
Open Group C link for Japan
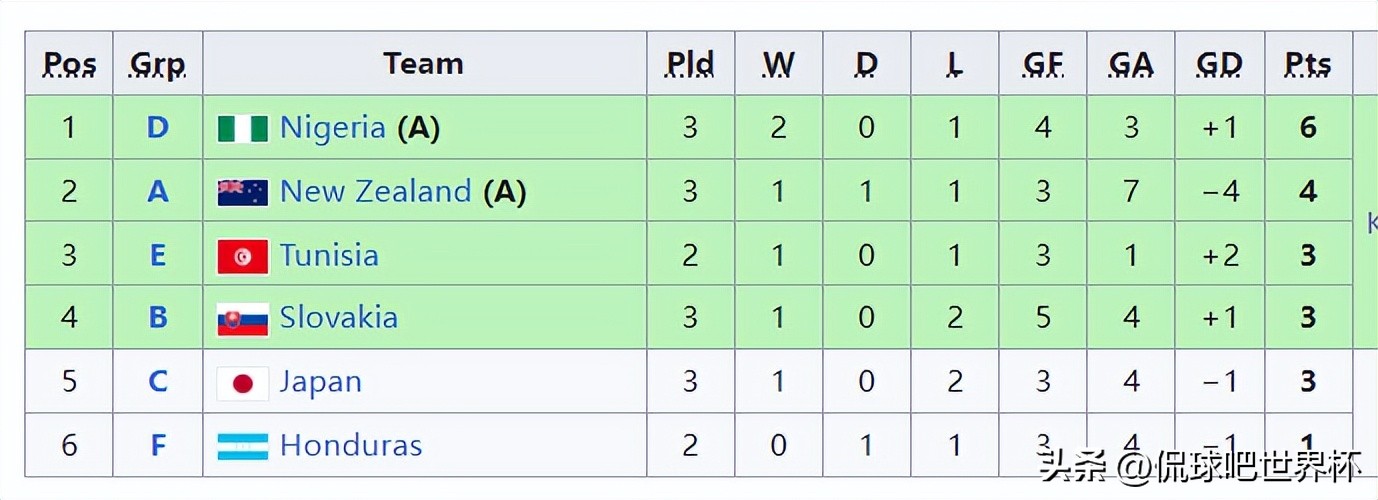[158, 383]
